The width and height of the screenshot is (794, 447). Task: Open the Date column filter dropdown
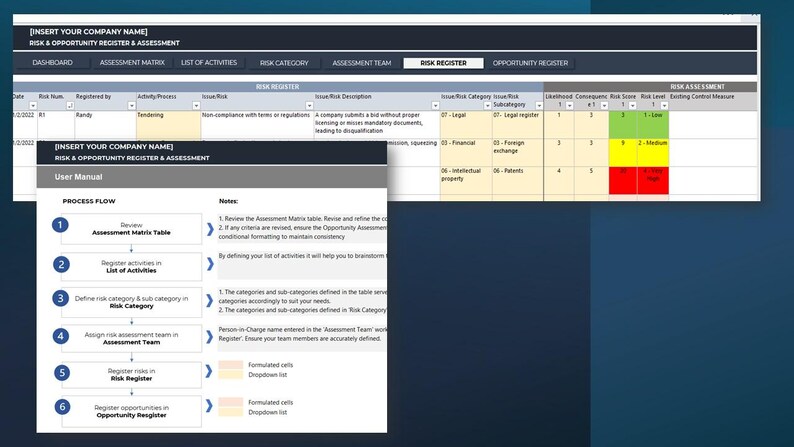point(33,105)
